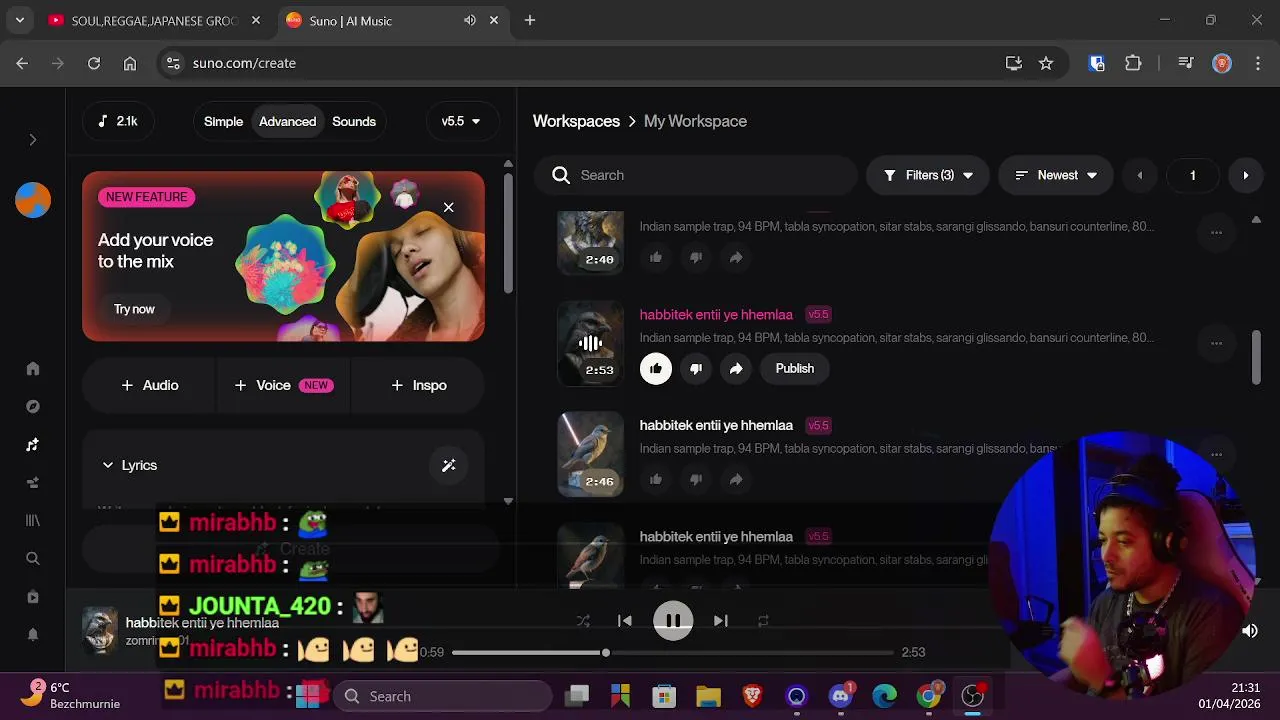Dislike the 2:46 habbitek entii ye hhemlaa song
Image resolution: width=1280 pixels, height=720 pixels.
click(x=696, y=480)
